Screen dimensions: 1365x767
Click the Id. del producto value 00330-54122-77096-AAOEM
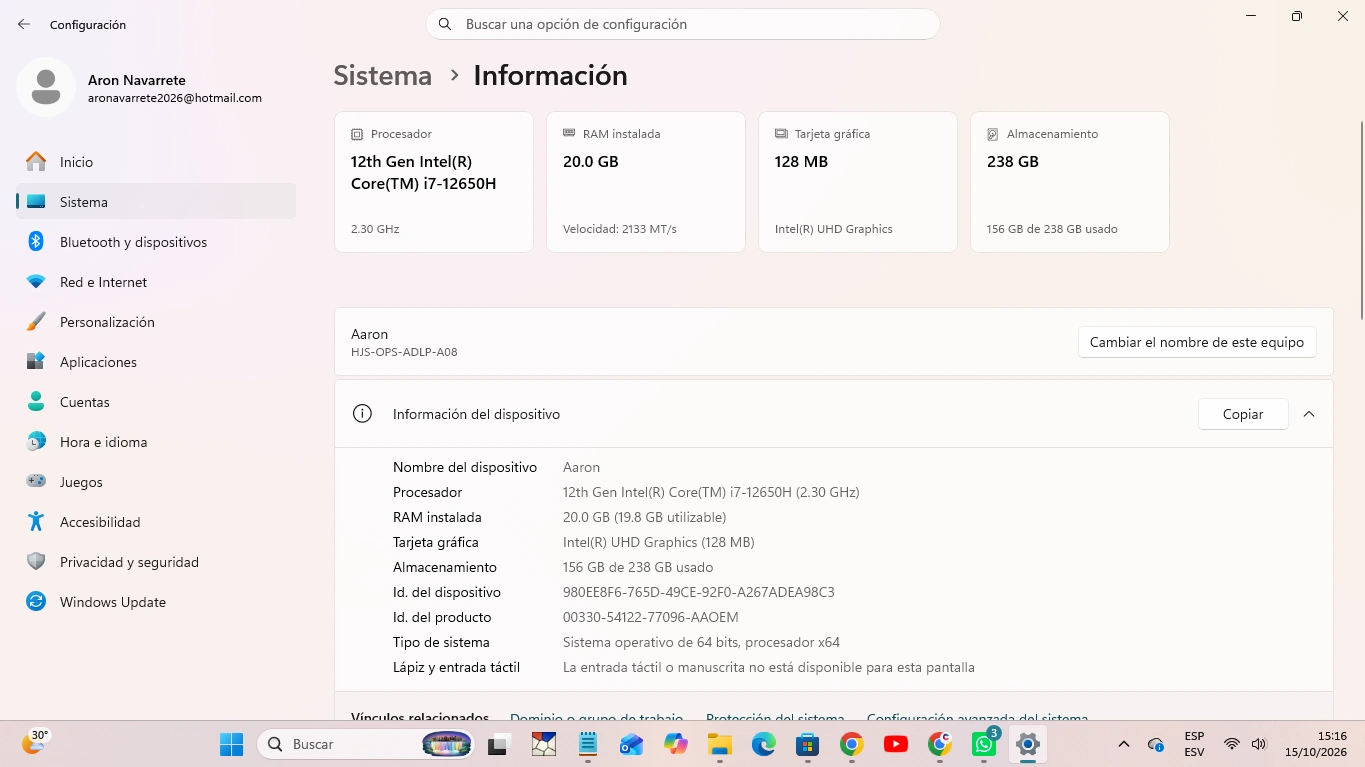point(651,617)
